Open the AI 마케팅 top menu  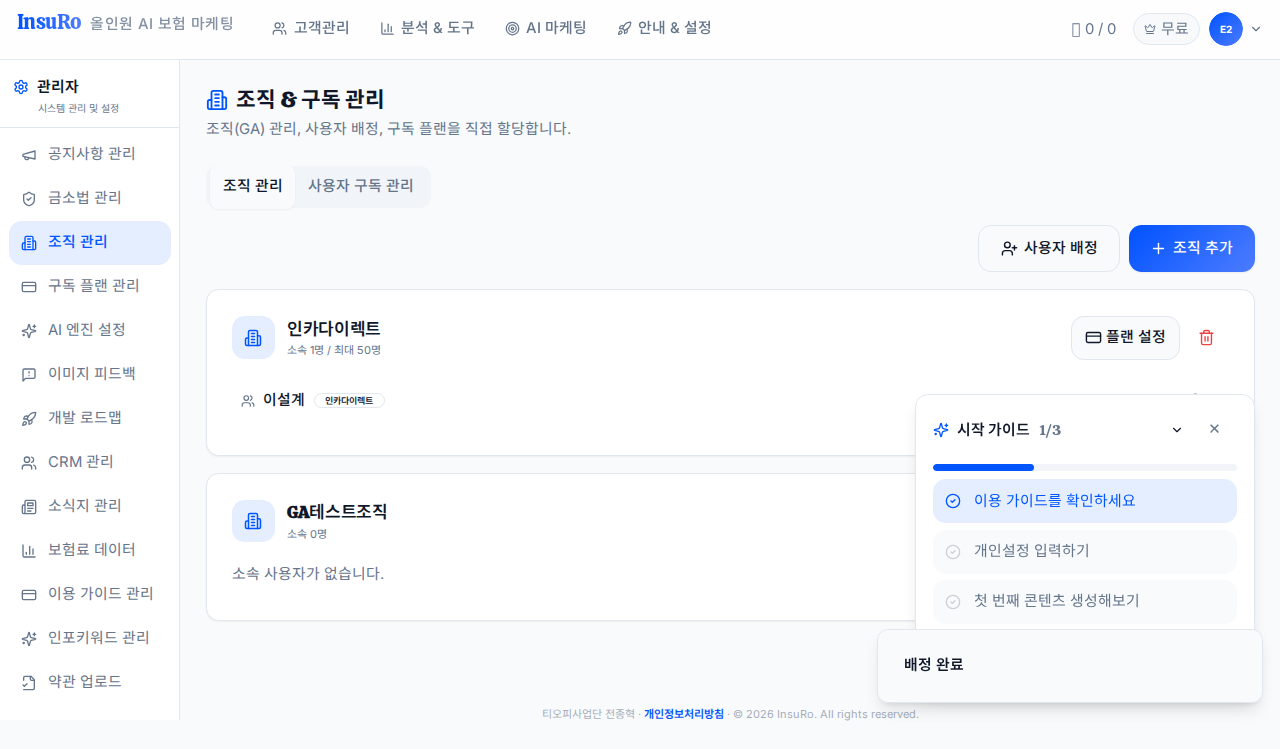pos(546,28)
